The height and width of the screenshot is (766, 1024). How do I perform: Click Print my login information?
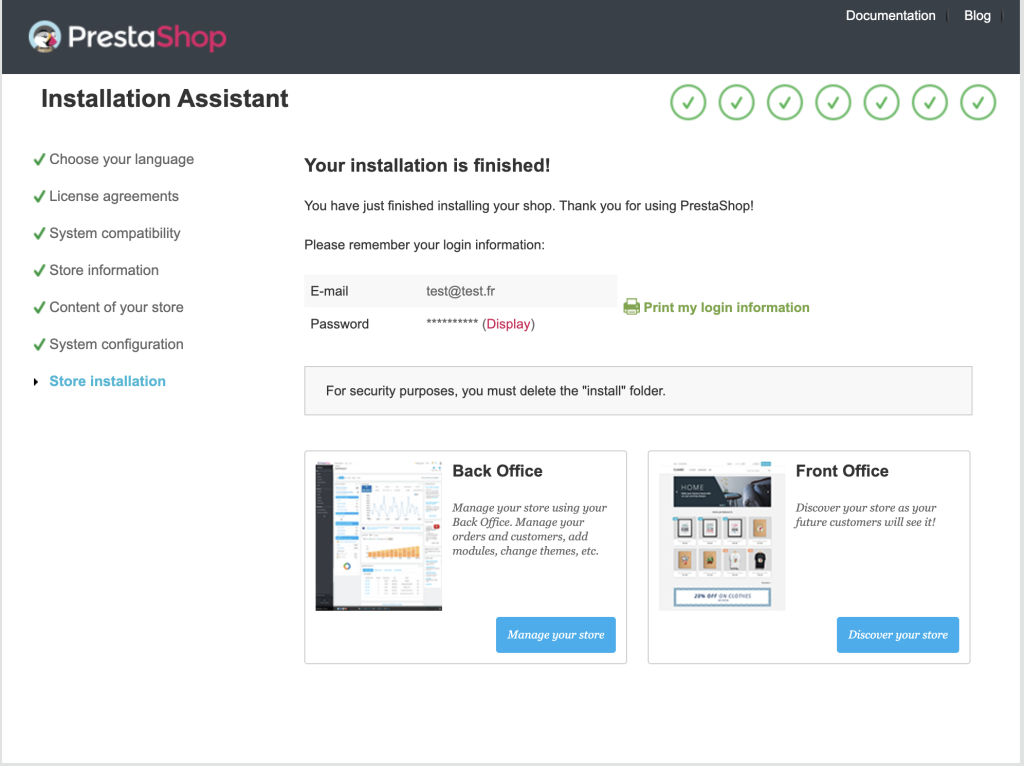click(x=726, y=307)
